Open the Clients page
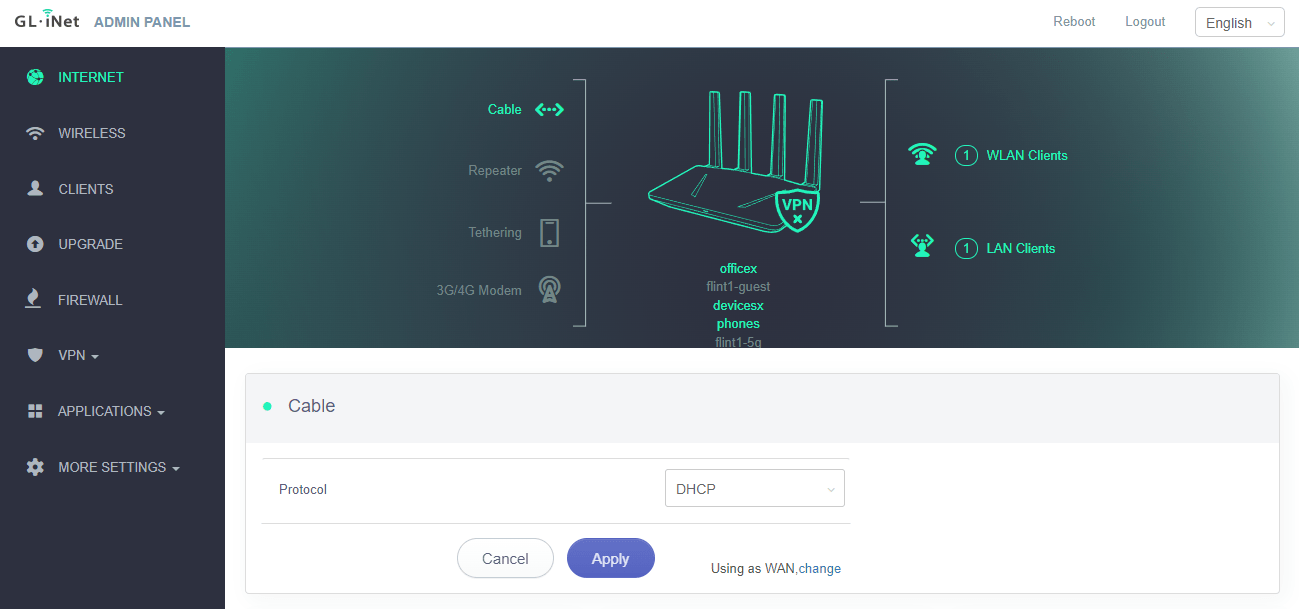Screen dimensions: 1299x609 85,189
